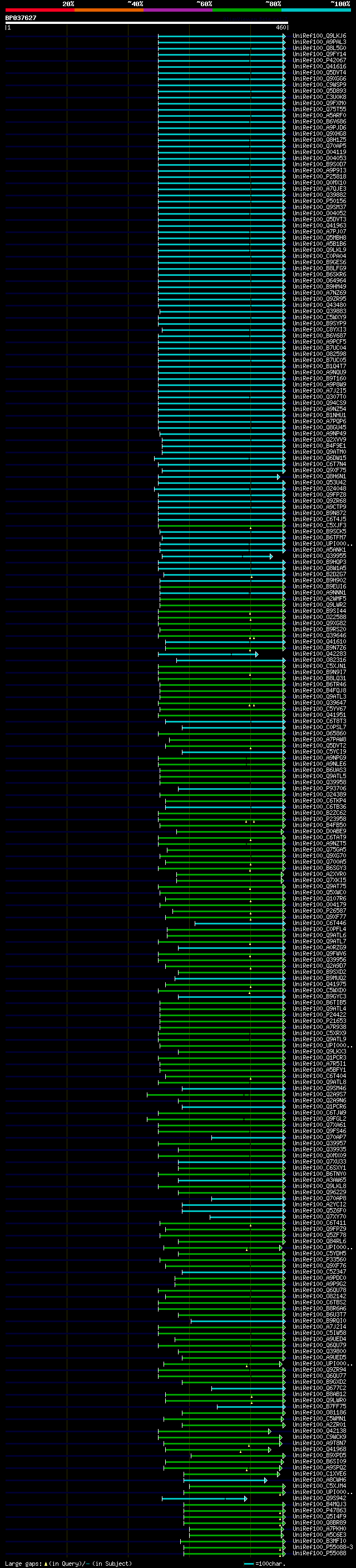
Task: Select label UniRef100_Q9ATL3
Action: pyautogui.click(x=319, y=697)
